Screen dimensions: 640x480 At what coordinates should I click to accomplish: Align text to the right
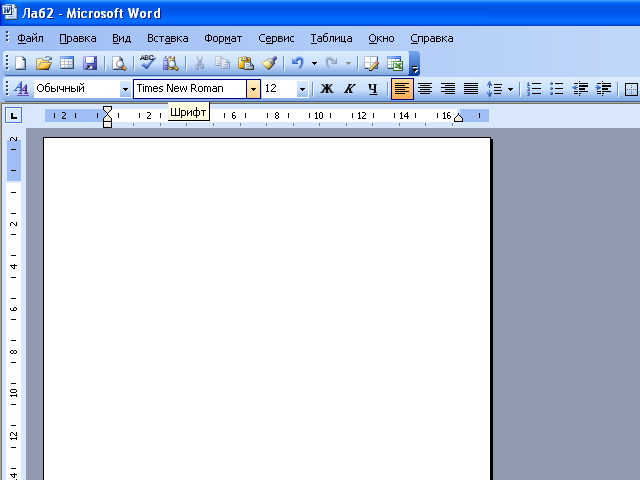pyautogui.click(x=448, y=89)
